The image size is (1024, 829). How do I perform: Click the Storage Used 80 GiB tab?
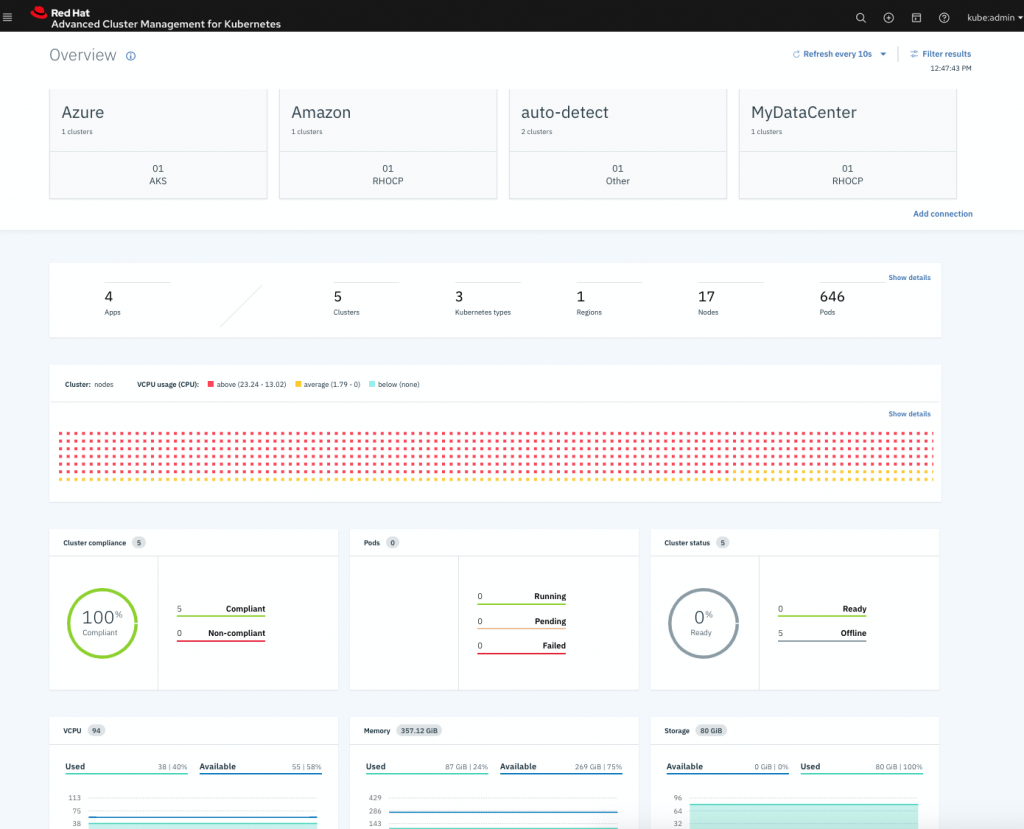861,767
